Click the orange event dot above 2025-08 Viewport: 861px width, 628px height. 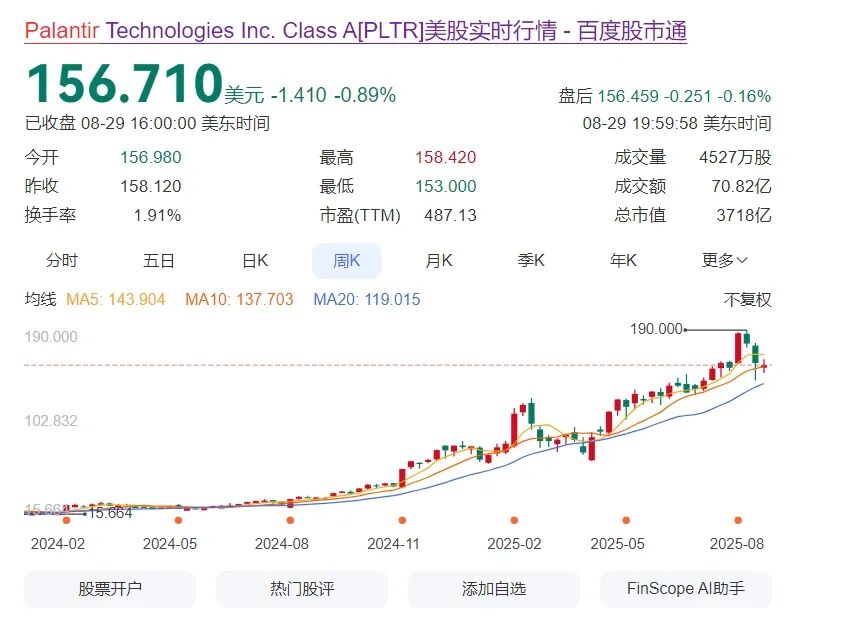coord(738,520)
